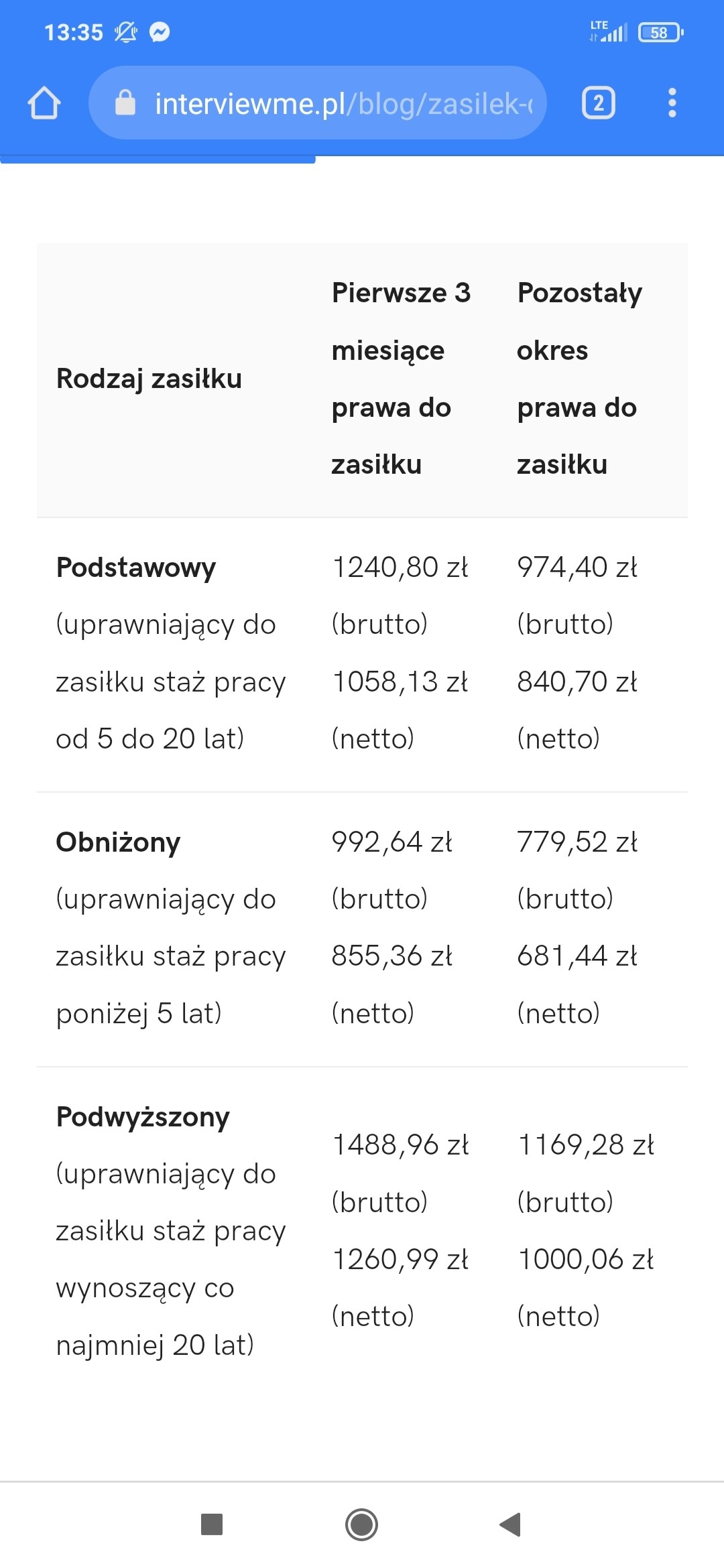Open the three-dot browser menu
This screenshot has width=724, height=1568.
(x=672, y=103)
